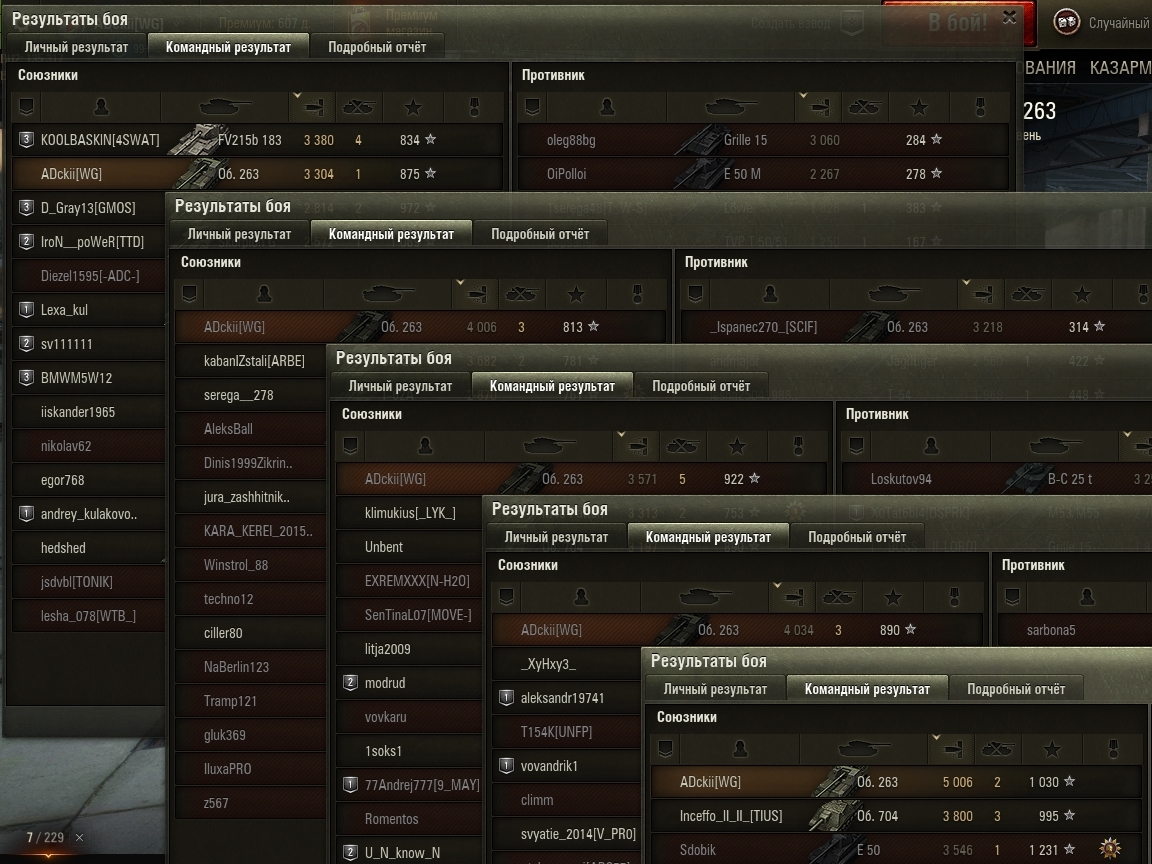Click platoon number badge next to modrud
The width and height of the screenshot is (1152, 864).
(350, 683)
